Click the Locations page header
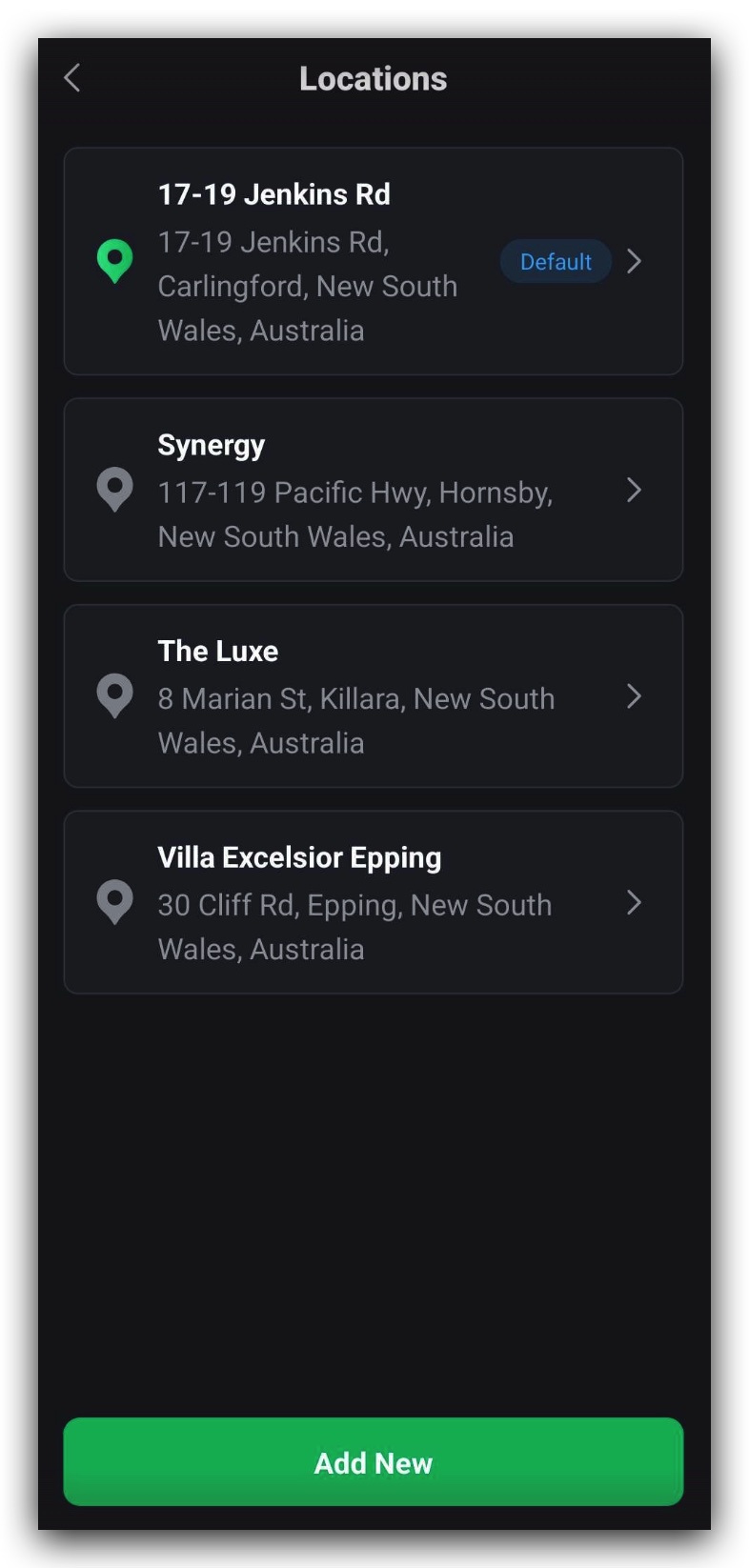Image resolution: width=749 pixels, height=1568 pixels. click(373, 78)
